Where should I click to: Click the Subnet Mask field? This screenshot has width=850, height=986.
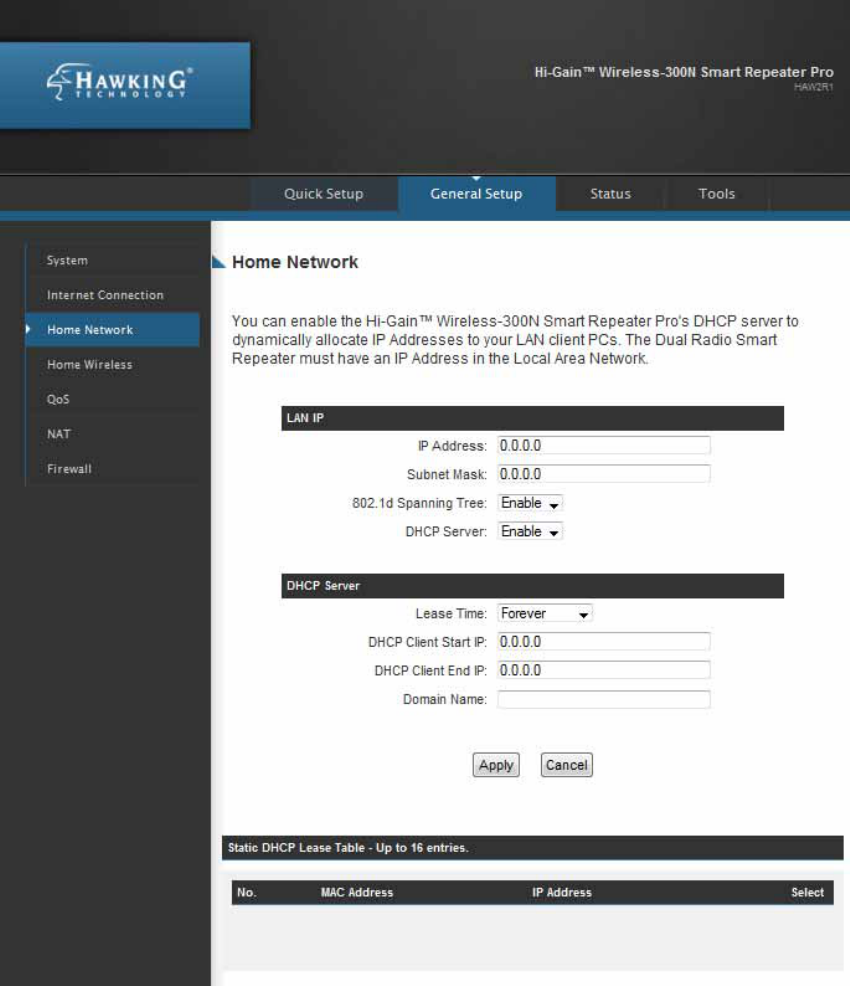[x=604, y=474]
